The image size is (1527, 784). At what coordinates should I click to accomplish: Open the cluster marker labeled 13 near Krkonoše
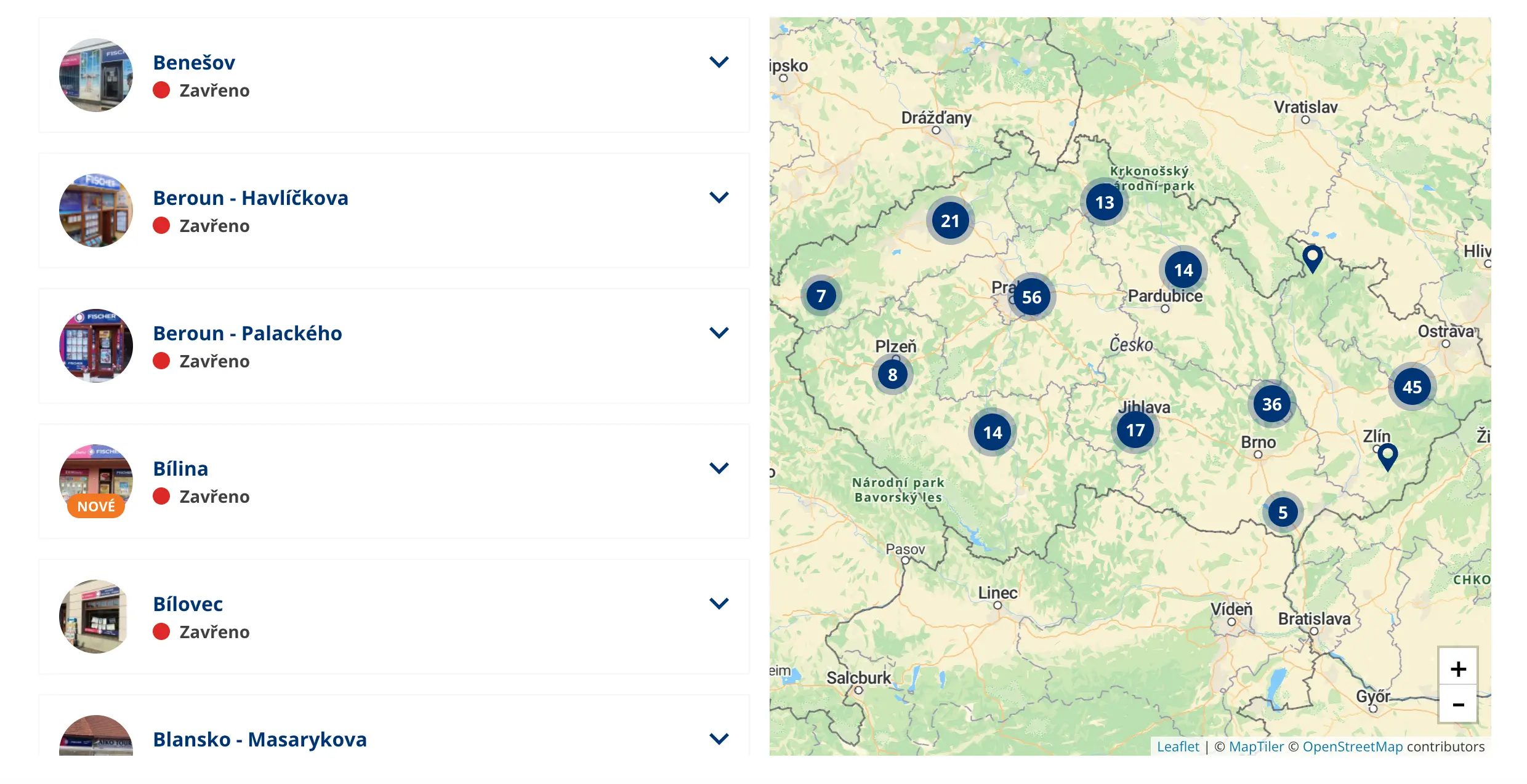click(1104, 202)
